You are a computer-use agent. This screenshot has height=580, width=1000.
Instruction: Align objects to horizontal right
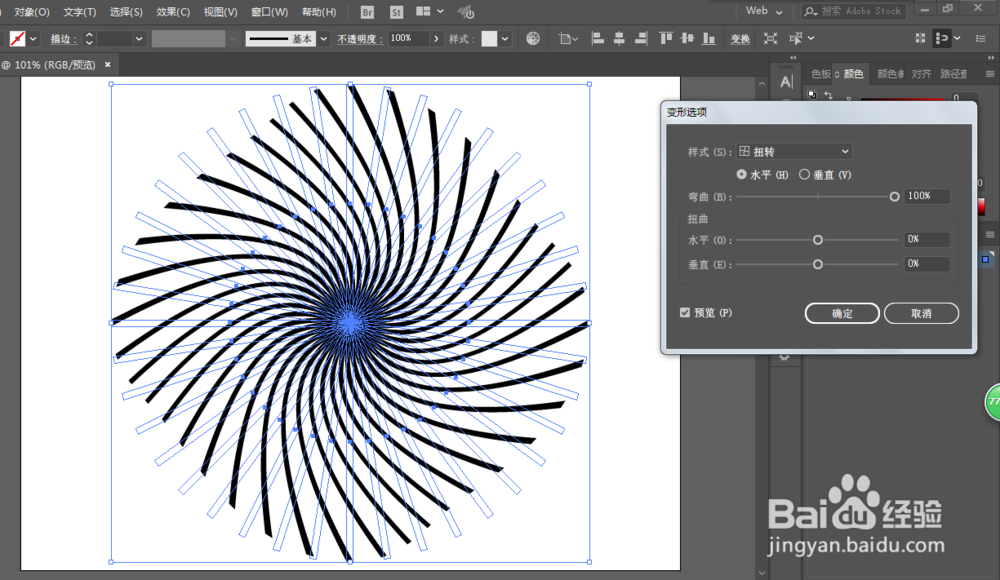click(641, 39)
